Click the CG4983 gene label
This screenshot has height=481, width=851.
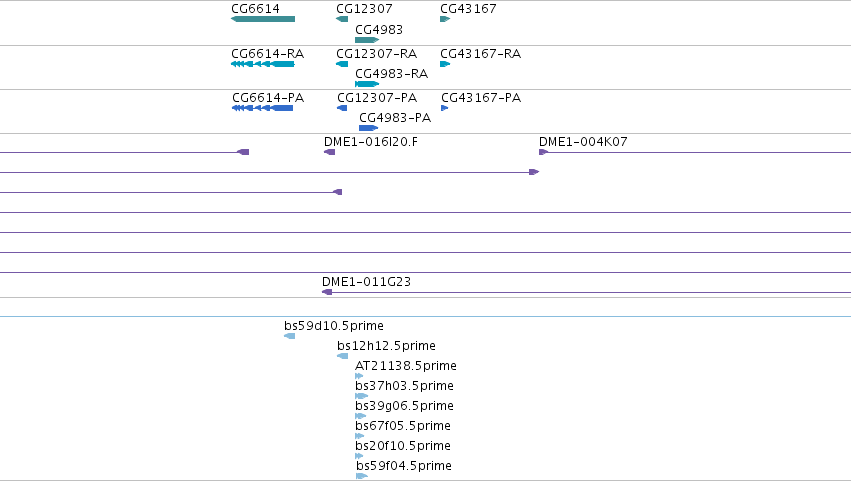[379, 30]
